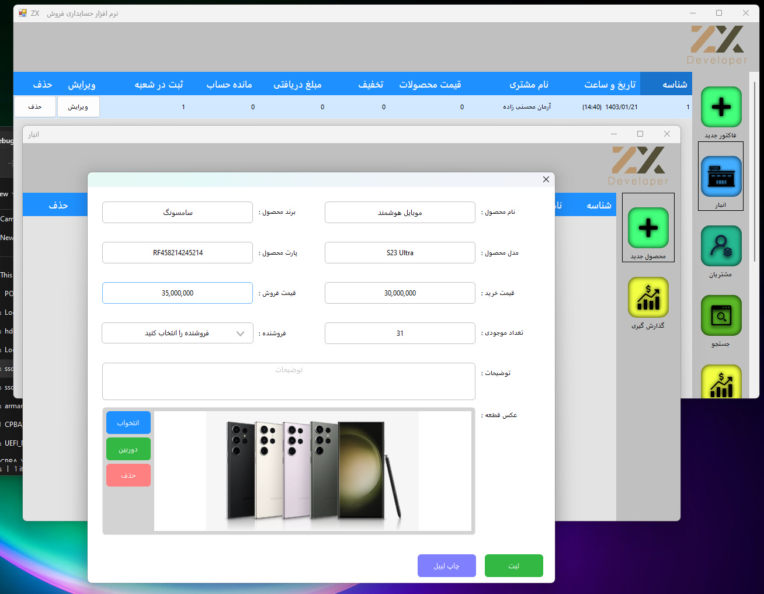Click the green camera (دوربین) button
Viewport: 764px width, 594px height.
click(128, 449)
